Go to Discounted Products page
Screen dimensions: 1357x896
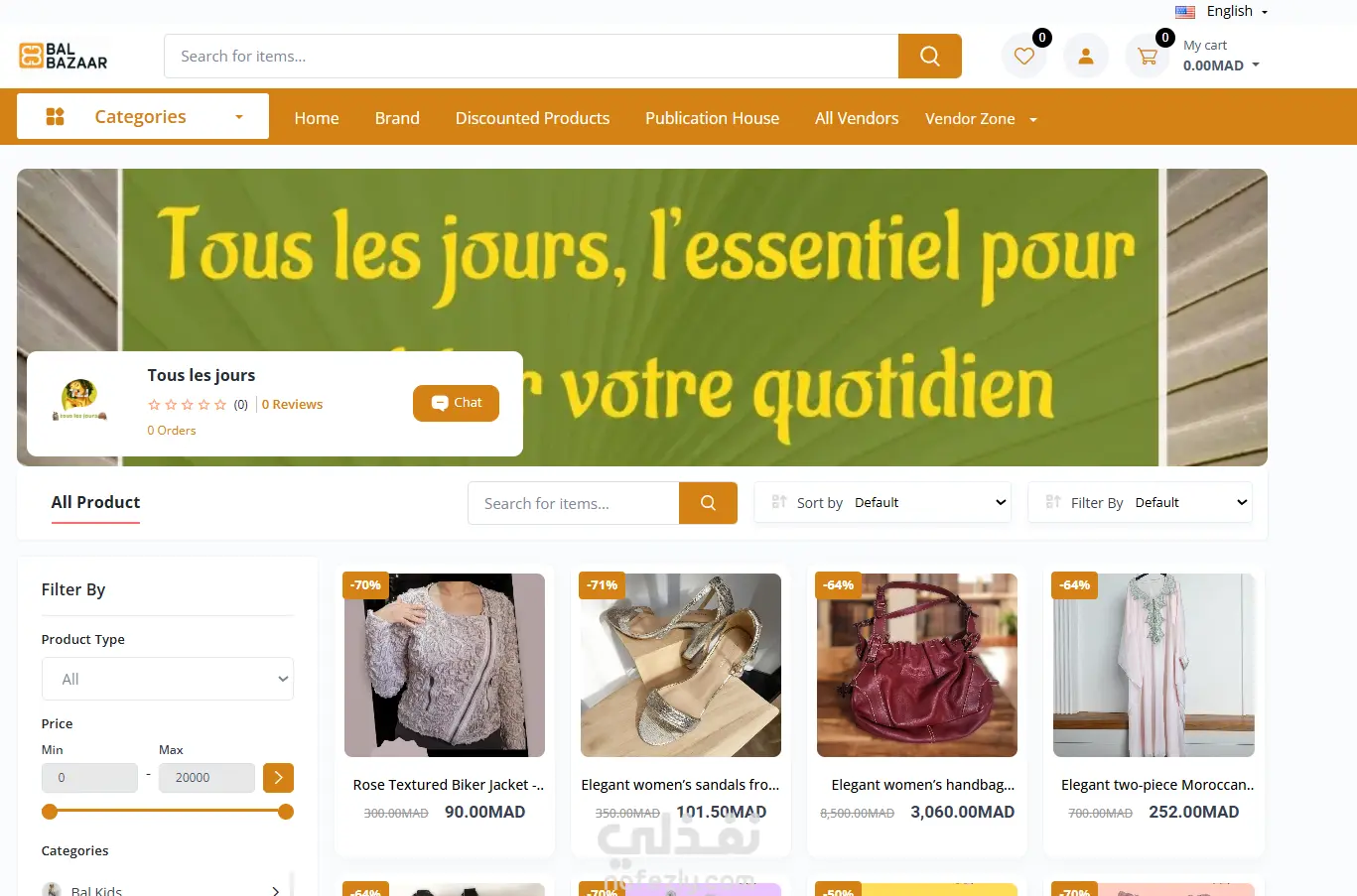click(x=532, y=118)
